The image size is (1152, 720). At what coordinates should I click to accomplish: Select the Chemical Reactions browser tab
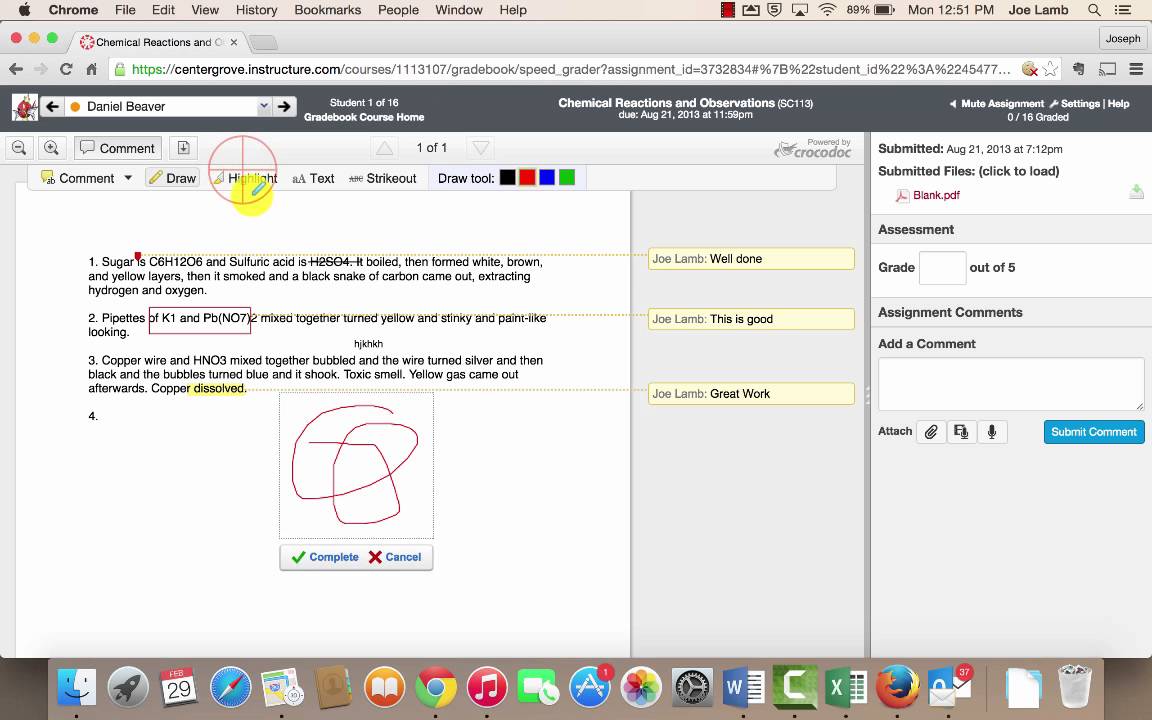158,42
